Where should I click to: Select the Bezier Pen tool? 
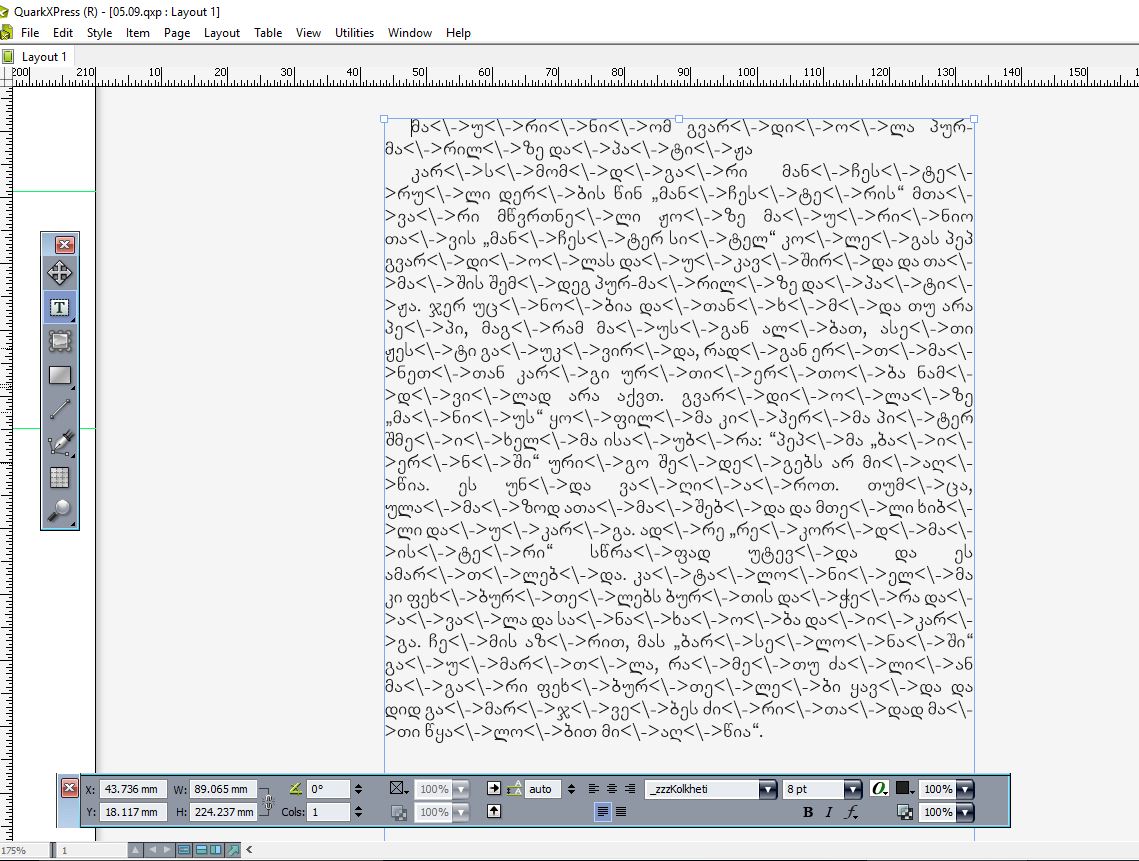click(x=59, y=443)
